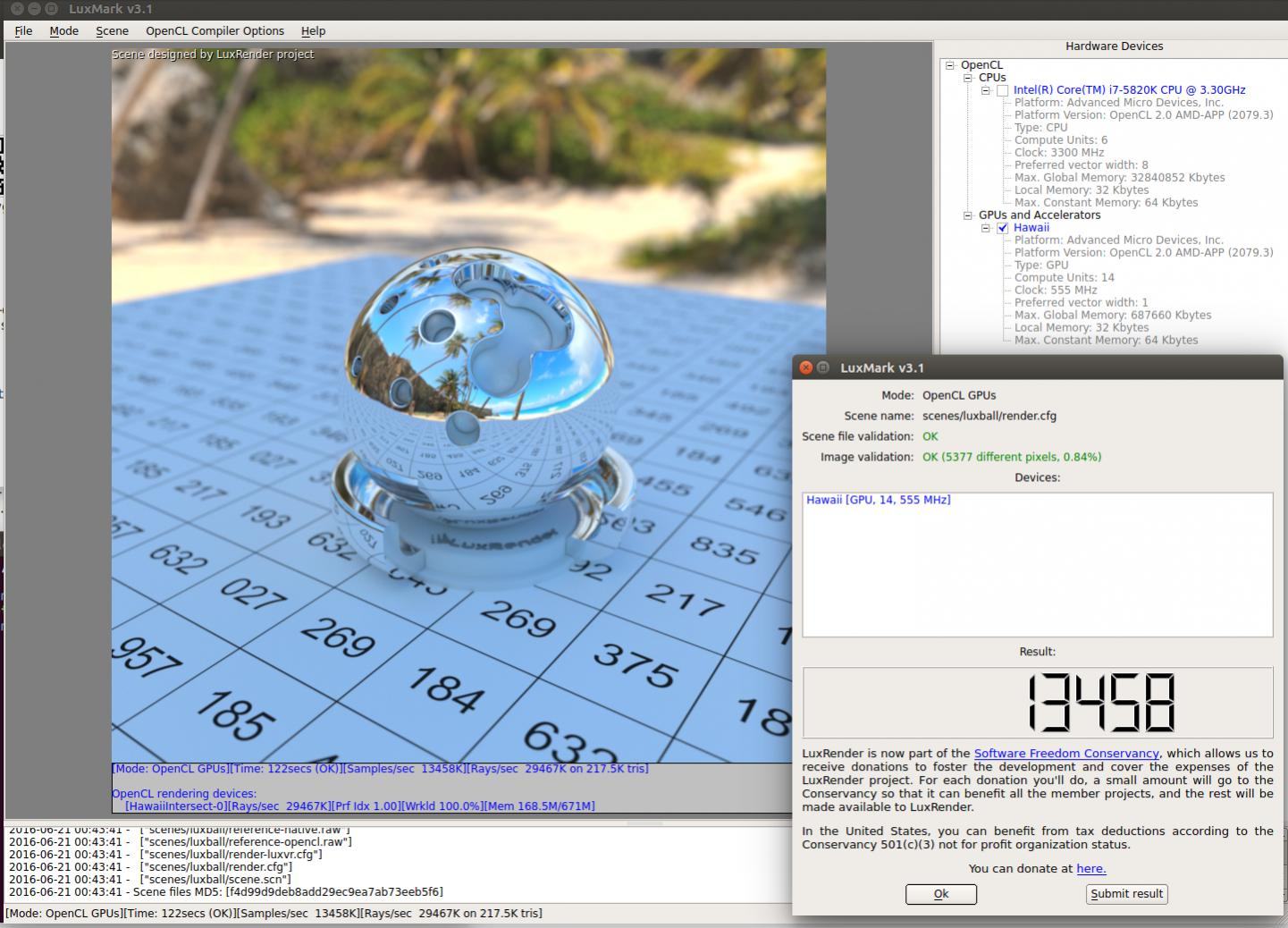Click 'Clock: 555 MHz' row under Hawaii
The image size is (1288, 928).
point(1056,291)
